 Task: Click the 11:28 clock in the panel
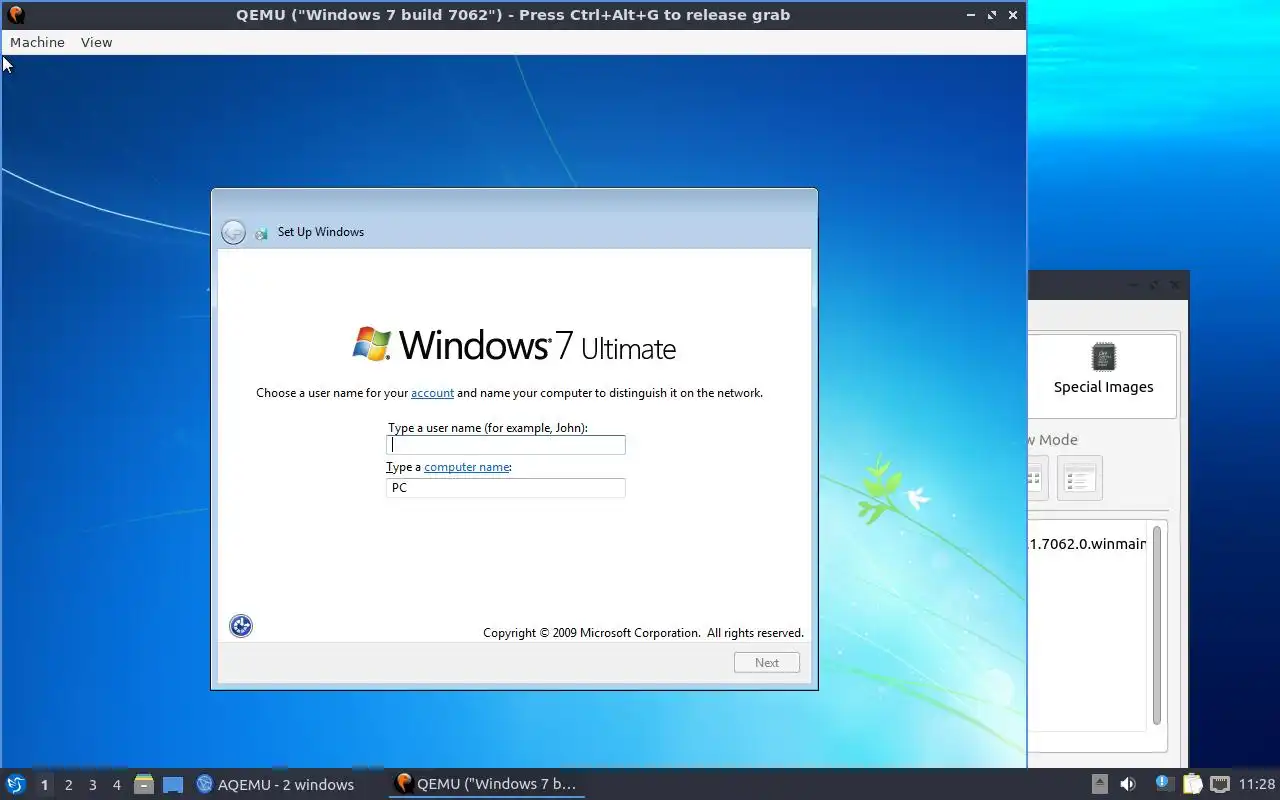pyautogui.click(x=1257, y=784)
